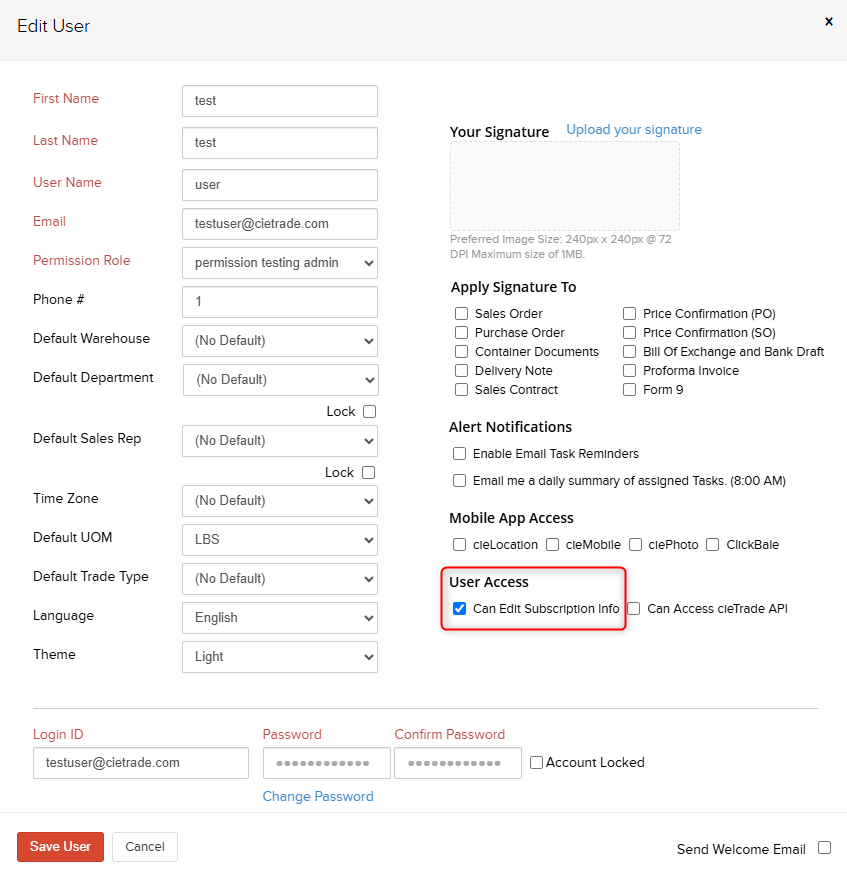Check the Sales Order signature checkbox
The image size is (847, 878).
461,314
